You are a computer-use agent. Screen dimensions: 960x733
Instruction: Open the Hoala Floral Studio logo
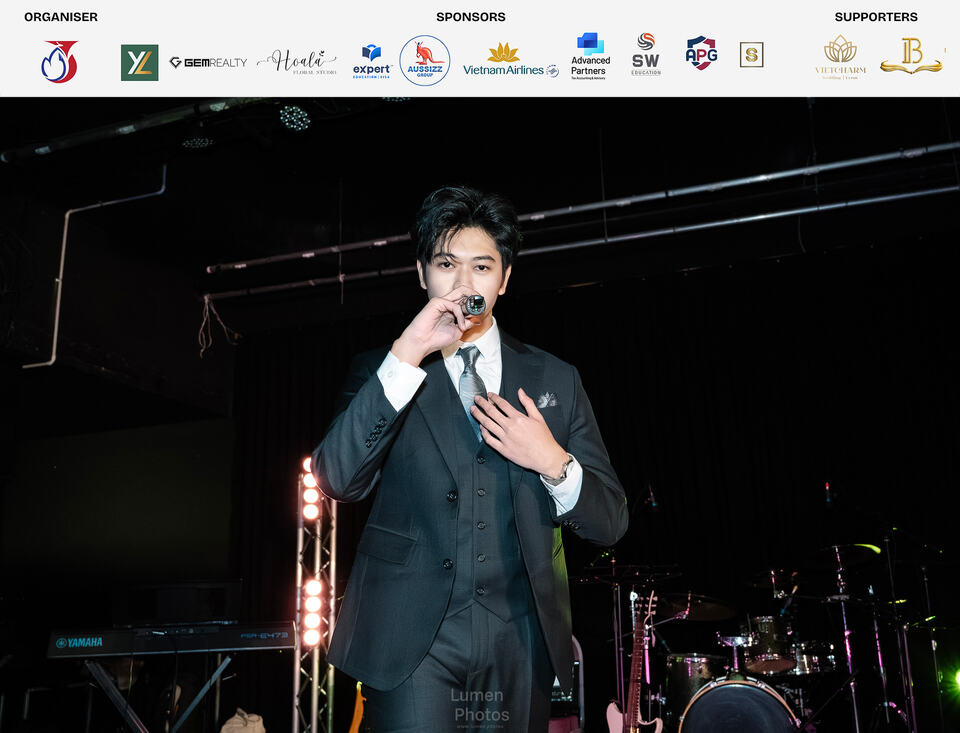(297, 62)
